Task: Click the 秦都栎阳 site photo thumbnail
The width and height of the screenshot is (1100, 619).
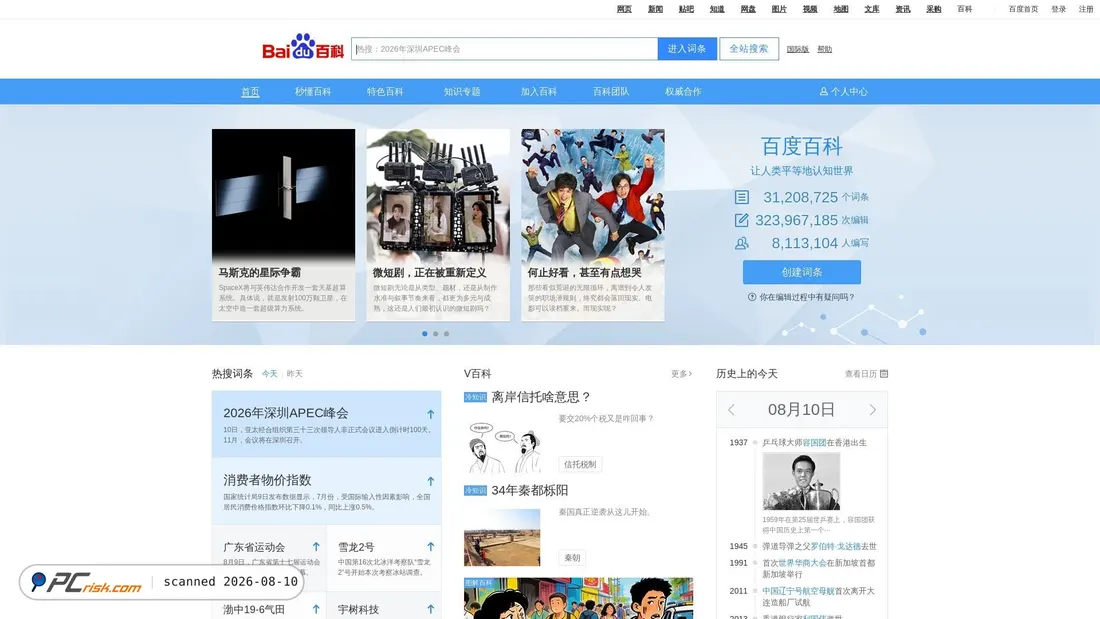Action: [502, 538]
